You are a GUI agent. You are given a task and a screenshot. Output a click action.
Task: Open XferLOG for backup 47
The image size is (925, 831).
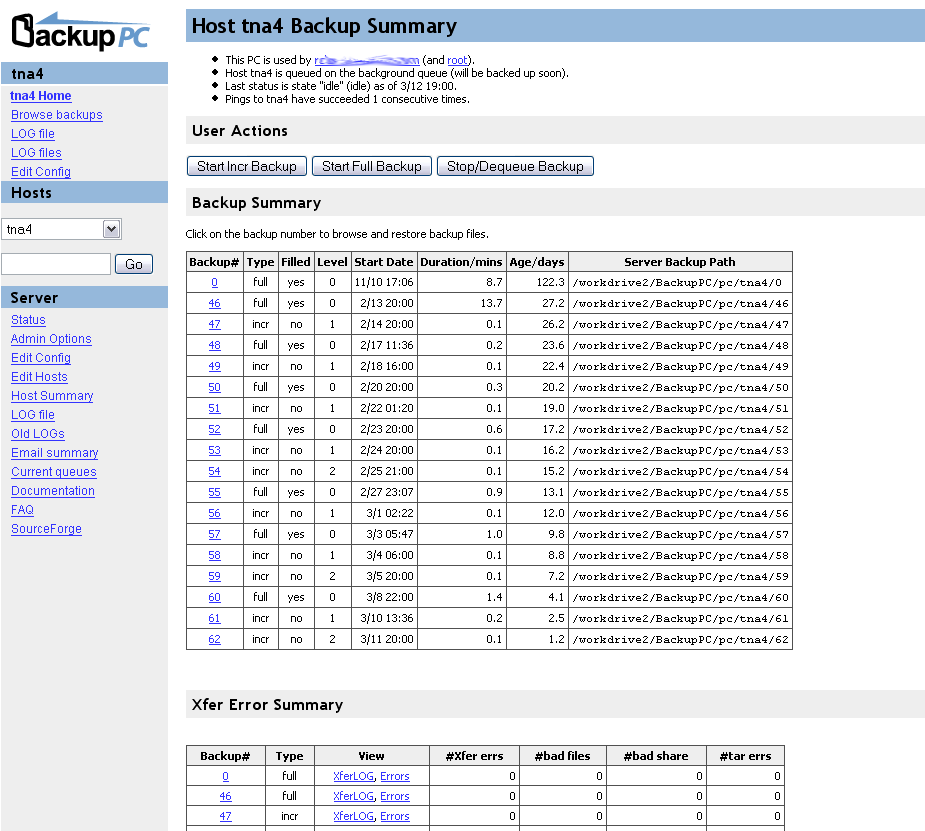pos(353,816)
